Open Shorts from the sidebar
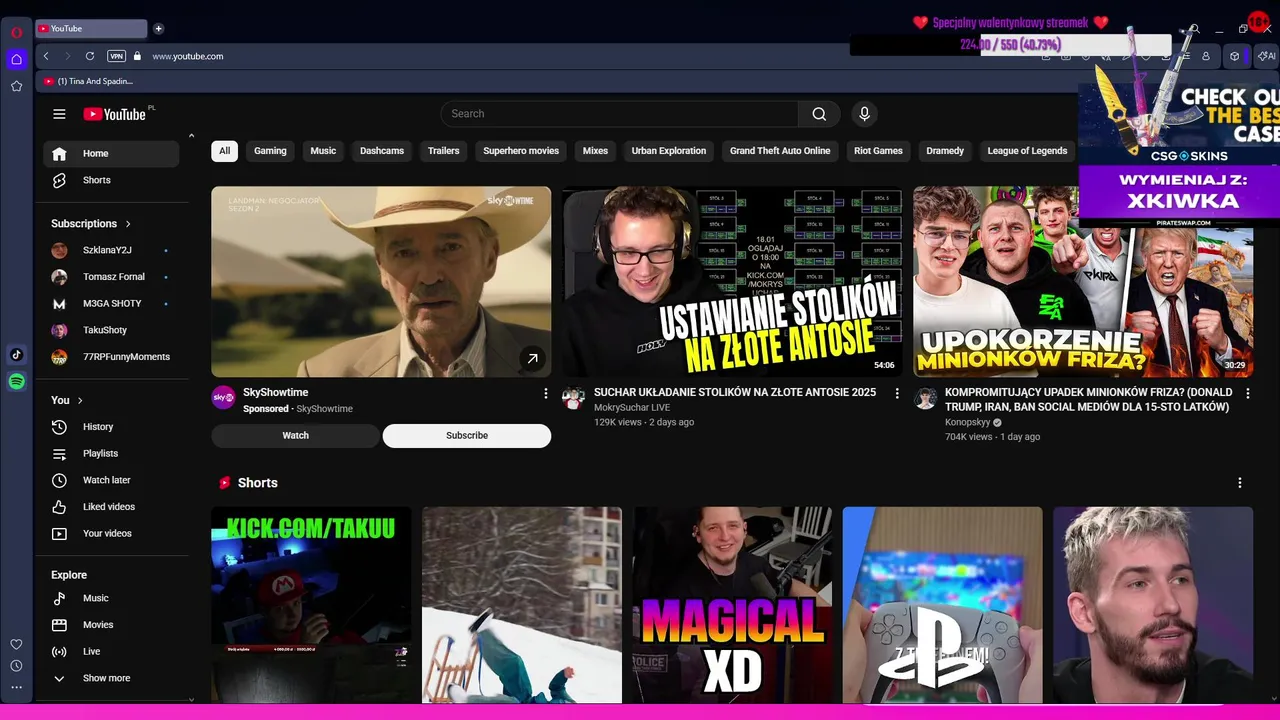 pos(111,180)
